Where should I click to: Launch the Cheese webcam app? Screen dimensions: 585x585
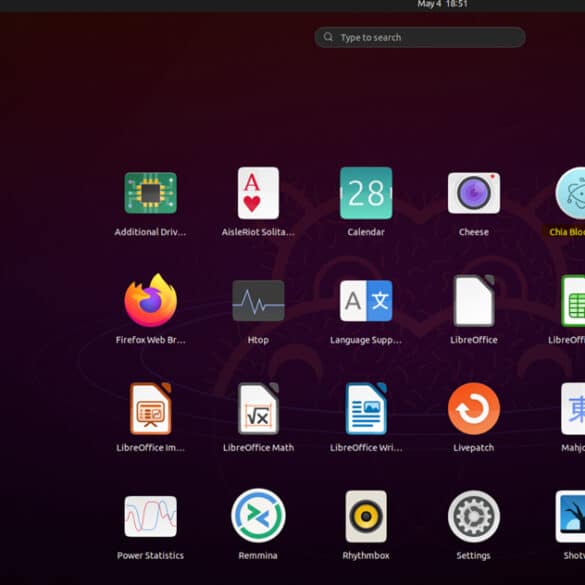[474, 193]
